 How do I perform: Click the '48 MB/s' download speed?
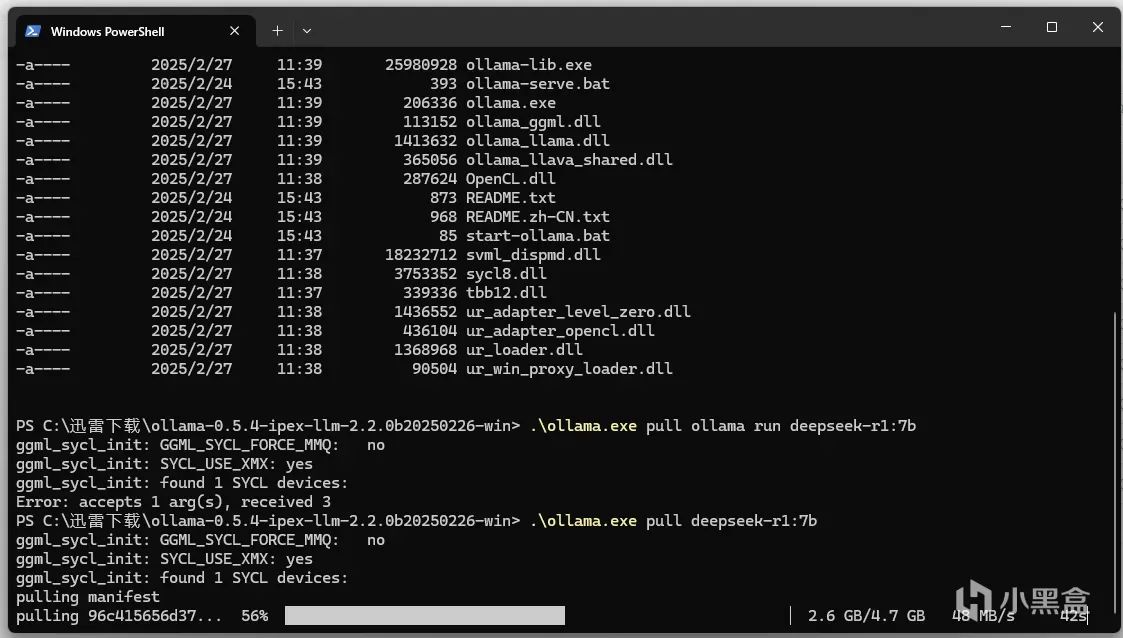[983, 616]
